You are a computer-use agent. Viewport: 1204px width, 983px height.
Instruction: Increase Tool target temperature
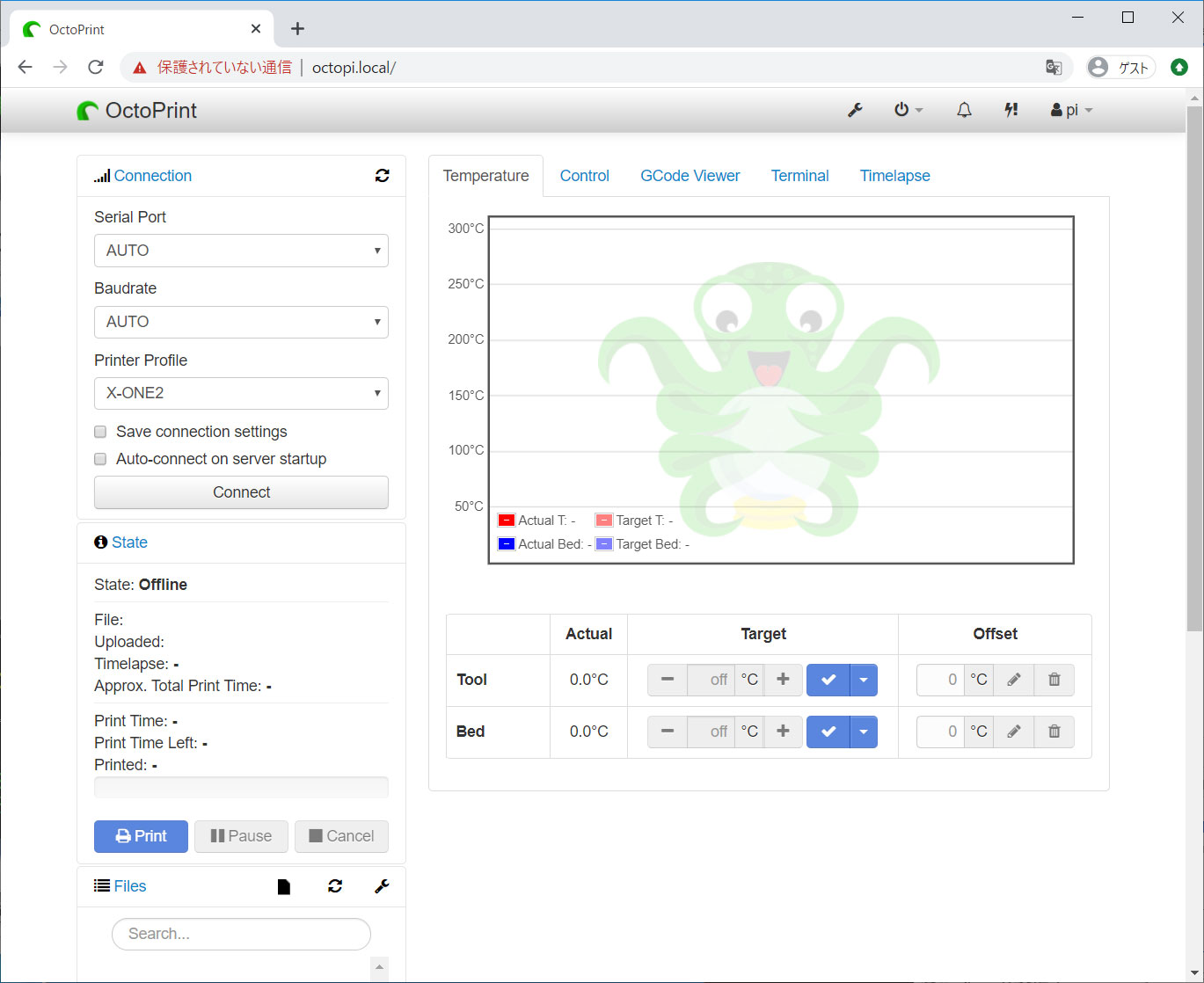(x=783, y=680)
